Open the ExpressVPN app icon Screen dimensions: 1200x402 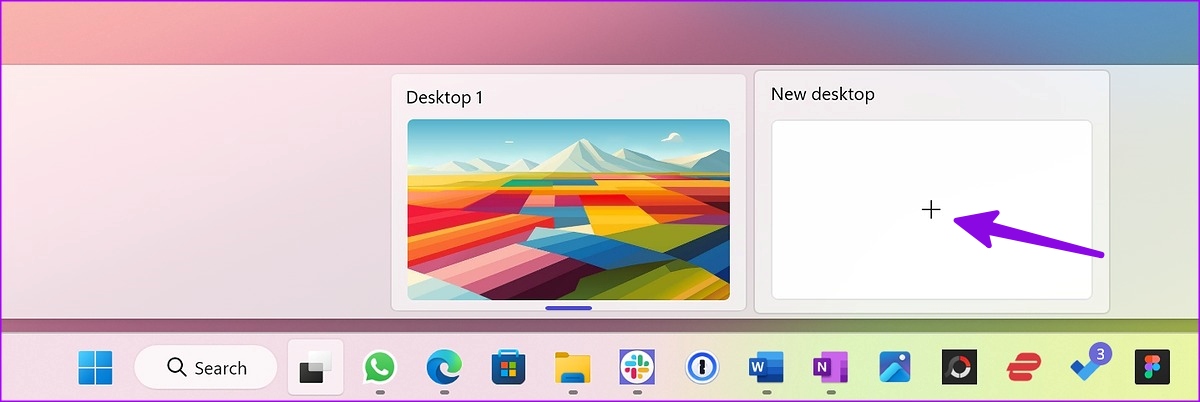tap(1024, 368)
